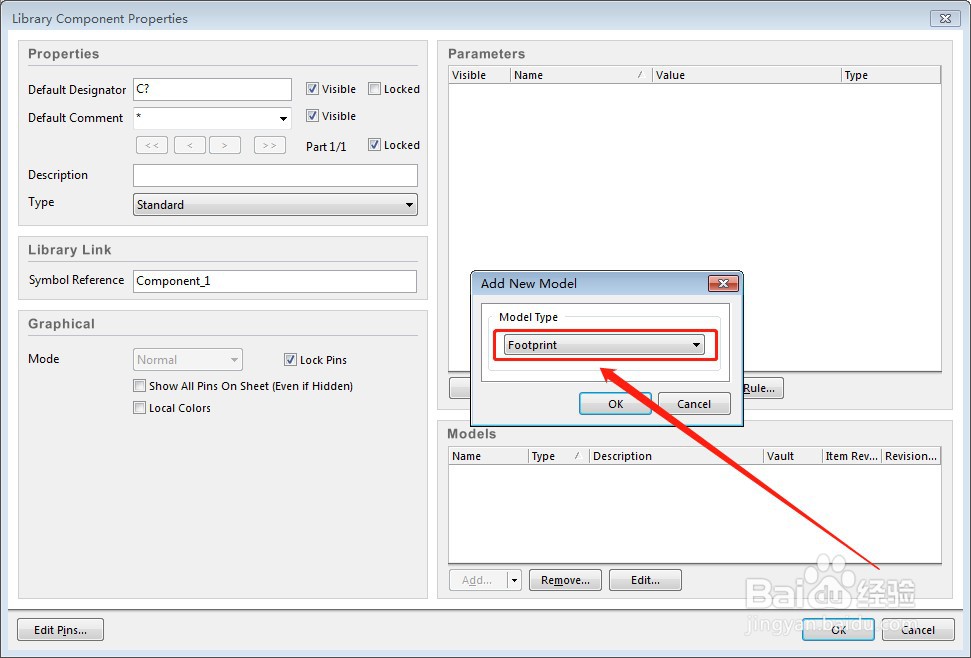
Task: Click the Remove... button under Models
Action: click(x=565, y=580)
